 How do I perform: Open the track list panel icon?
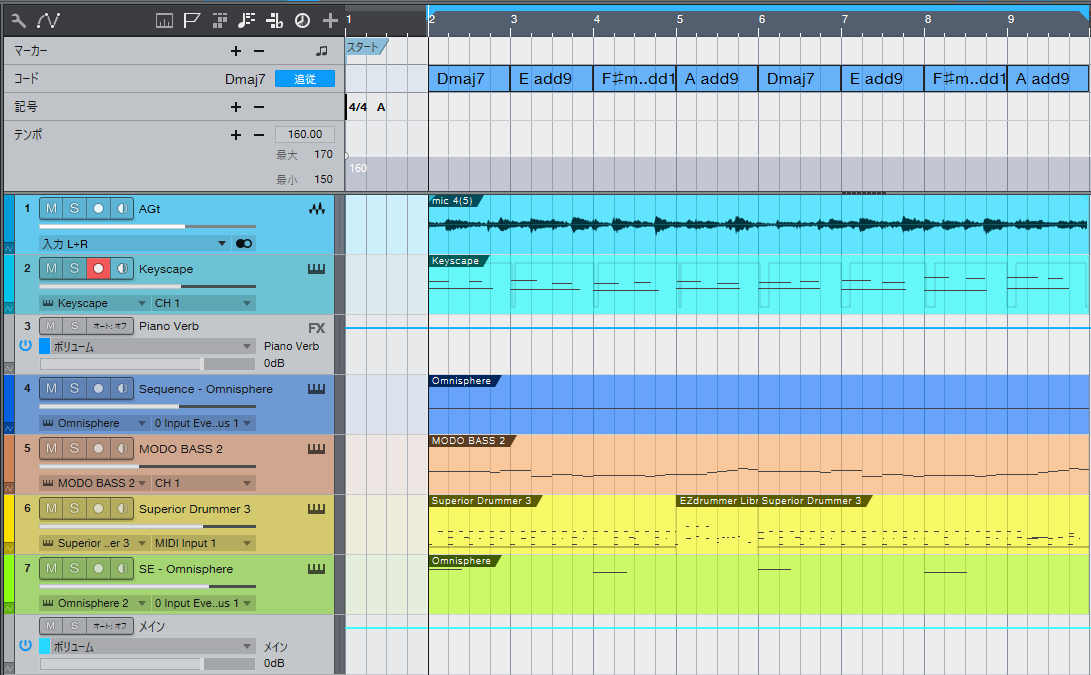tap(164, 21)
